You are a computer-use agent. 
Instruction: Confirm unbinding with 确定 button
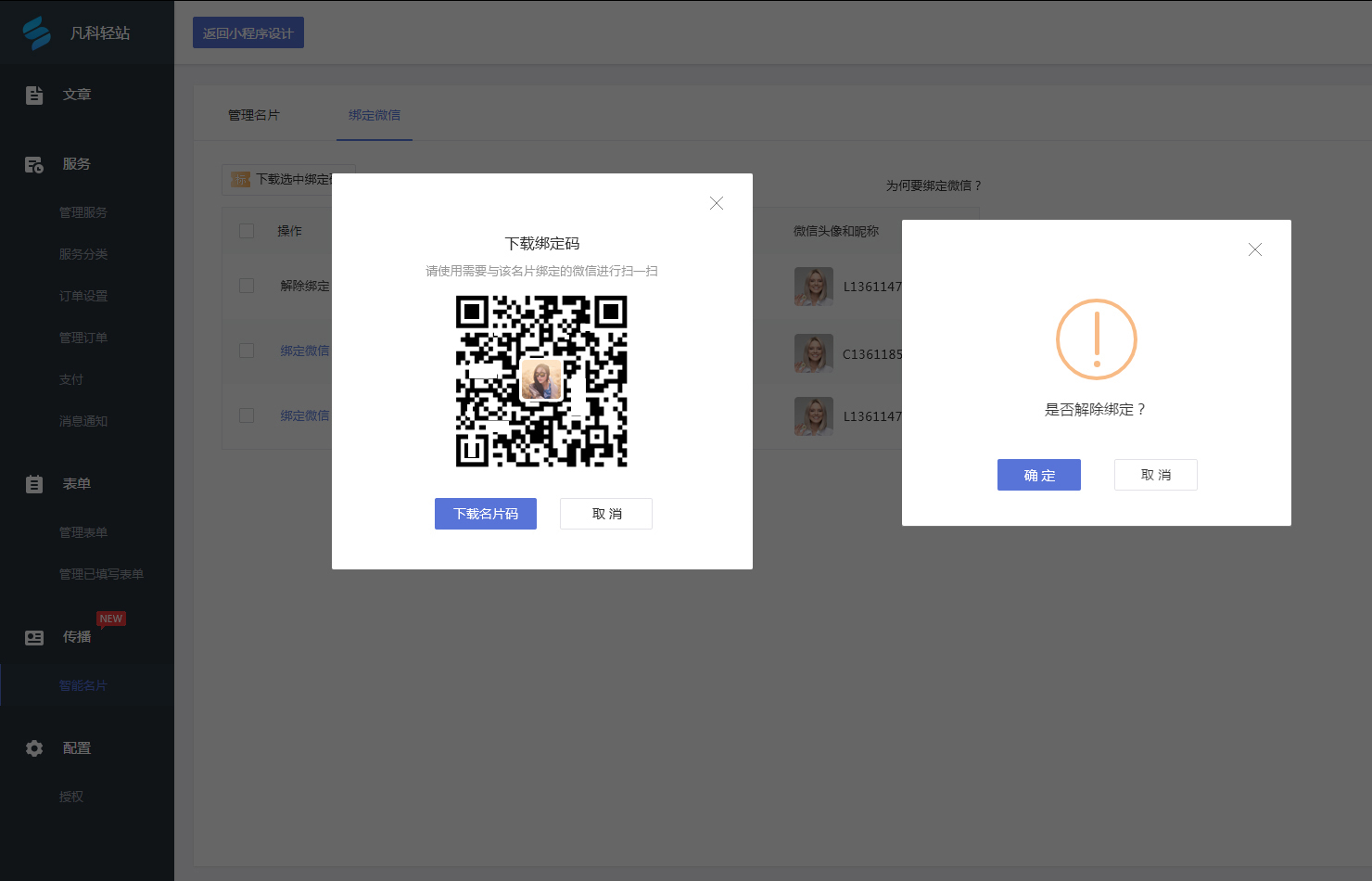1039,475
